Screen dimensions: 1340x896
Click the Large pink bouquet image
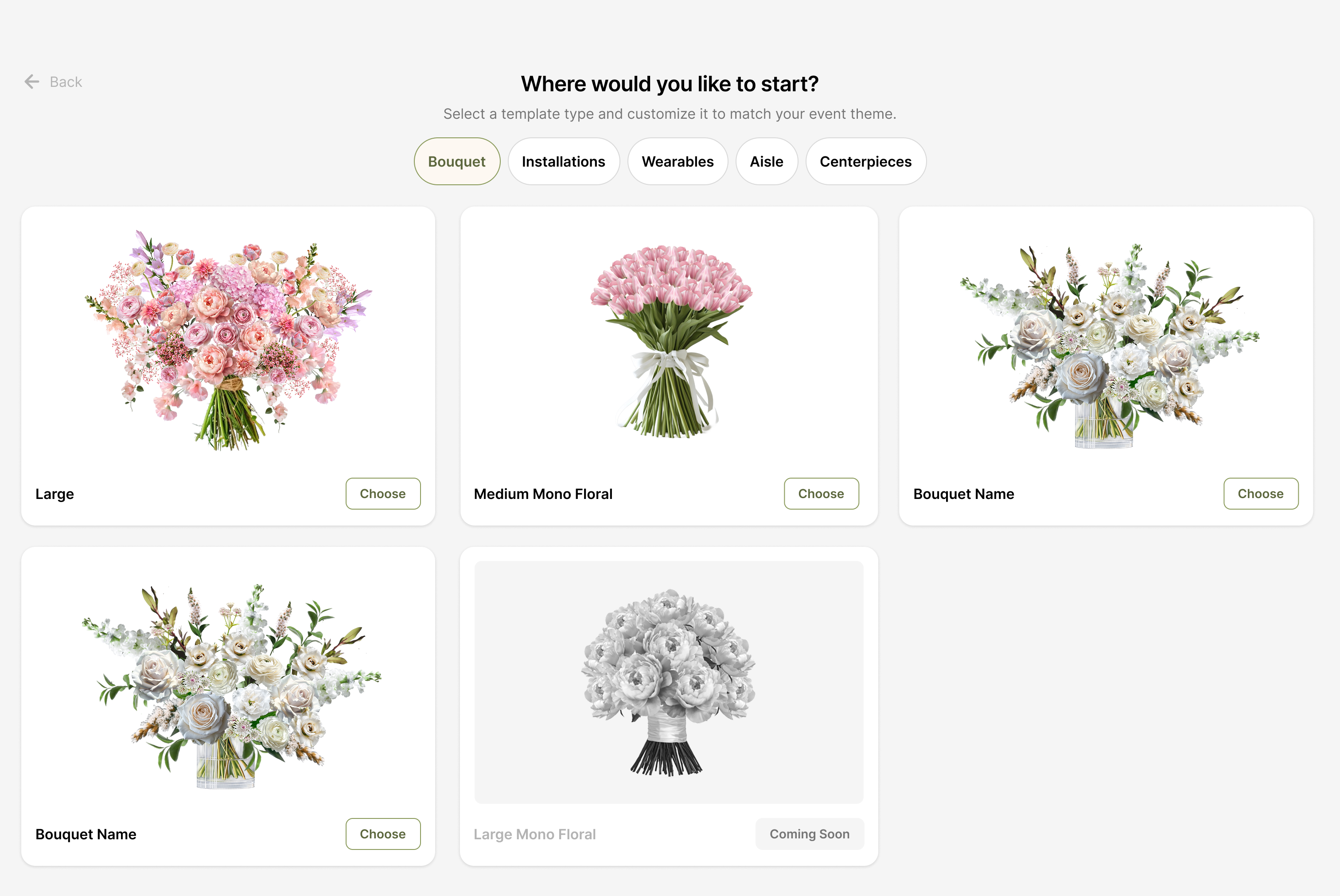click(x=229, y=340)
